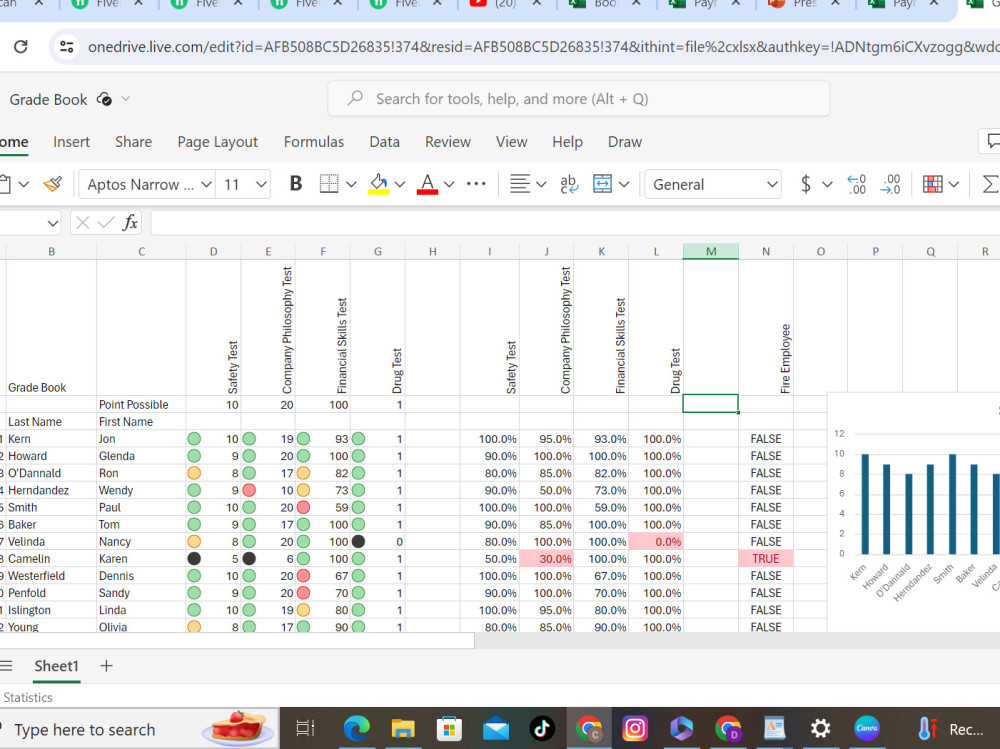Open Conditional Formatting icon

tap(932, 184)
